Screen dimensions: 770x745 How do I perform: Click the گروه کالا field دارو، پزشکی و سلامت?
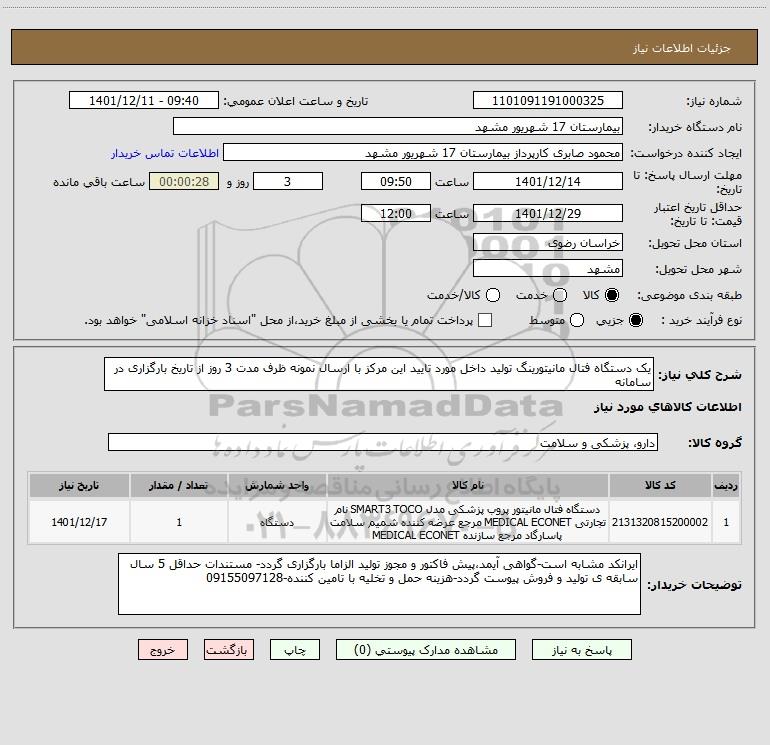click(383, 442)
